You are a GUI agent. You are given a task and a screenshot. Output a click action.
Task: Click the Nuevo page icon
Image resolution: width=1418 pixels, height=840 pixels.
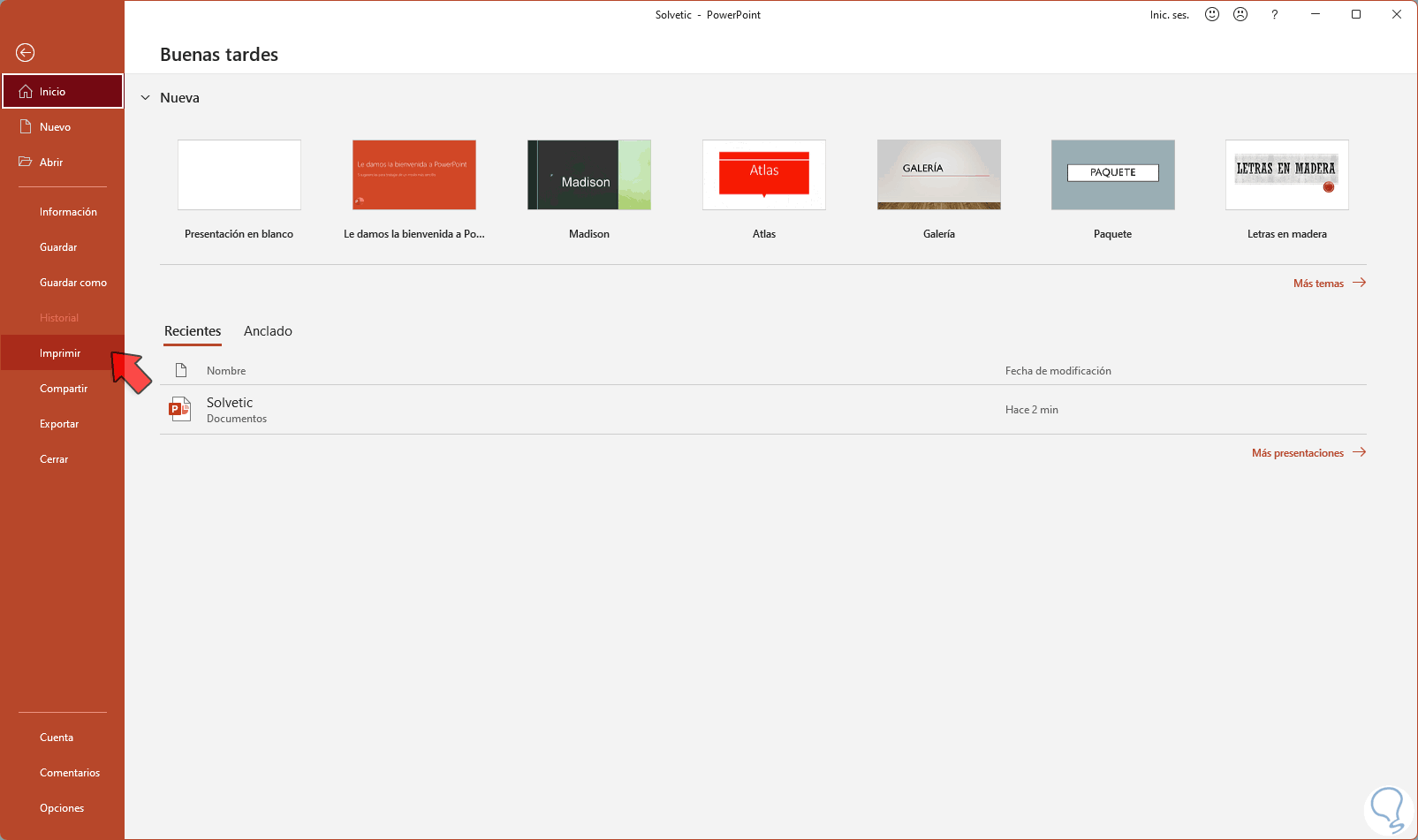[26, 127]
